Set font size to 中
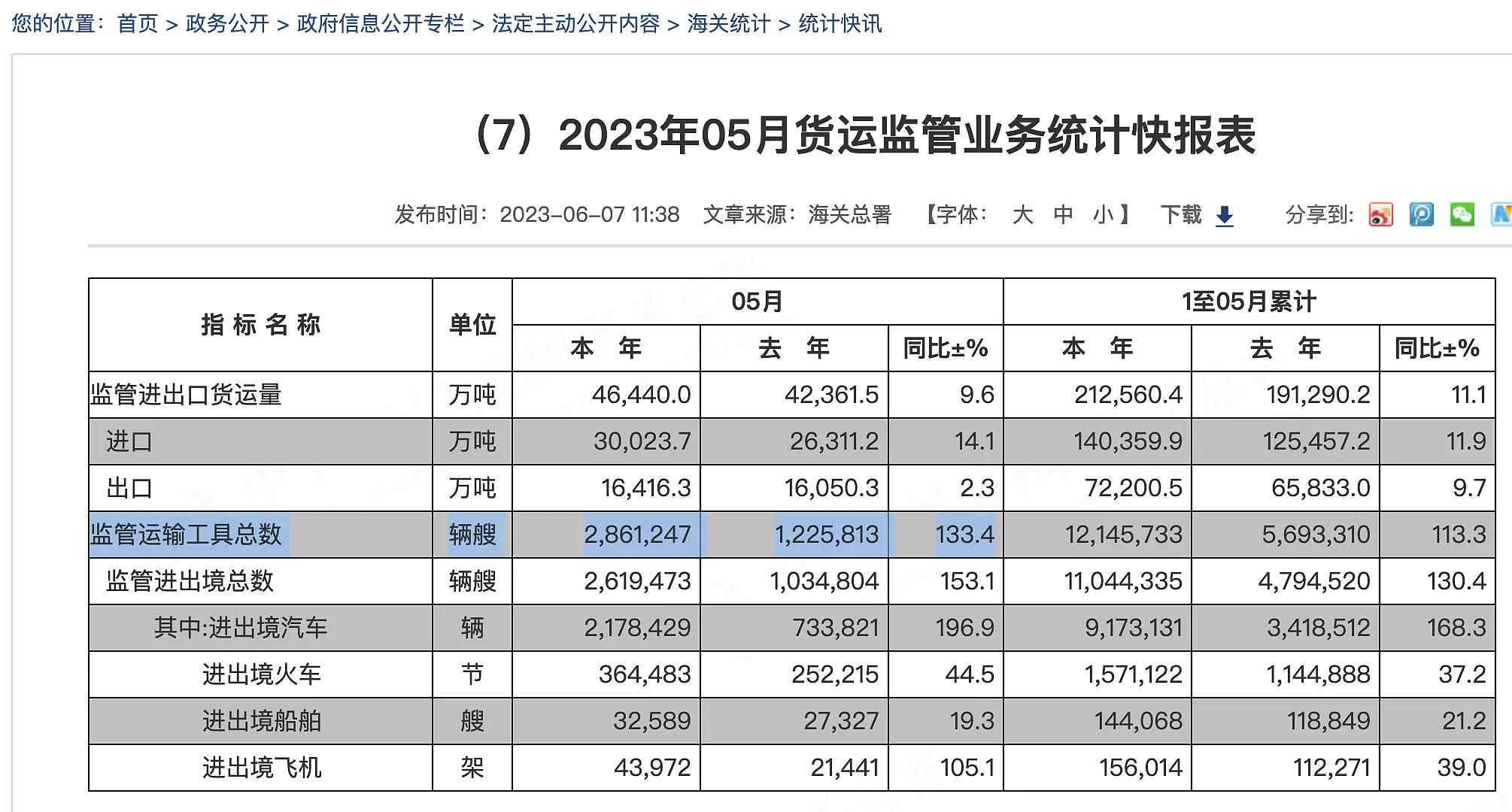The image size is (1512, 812). tap(1063, 215)
